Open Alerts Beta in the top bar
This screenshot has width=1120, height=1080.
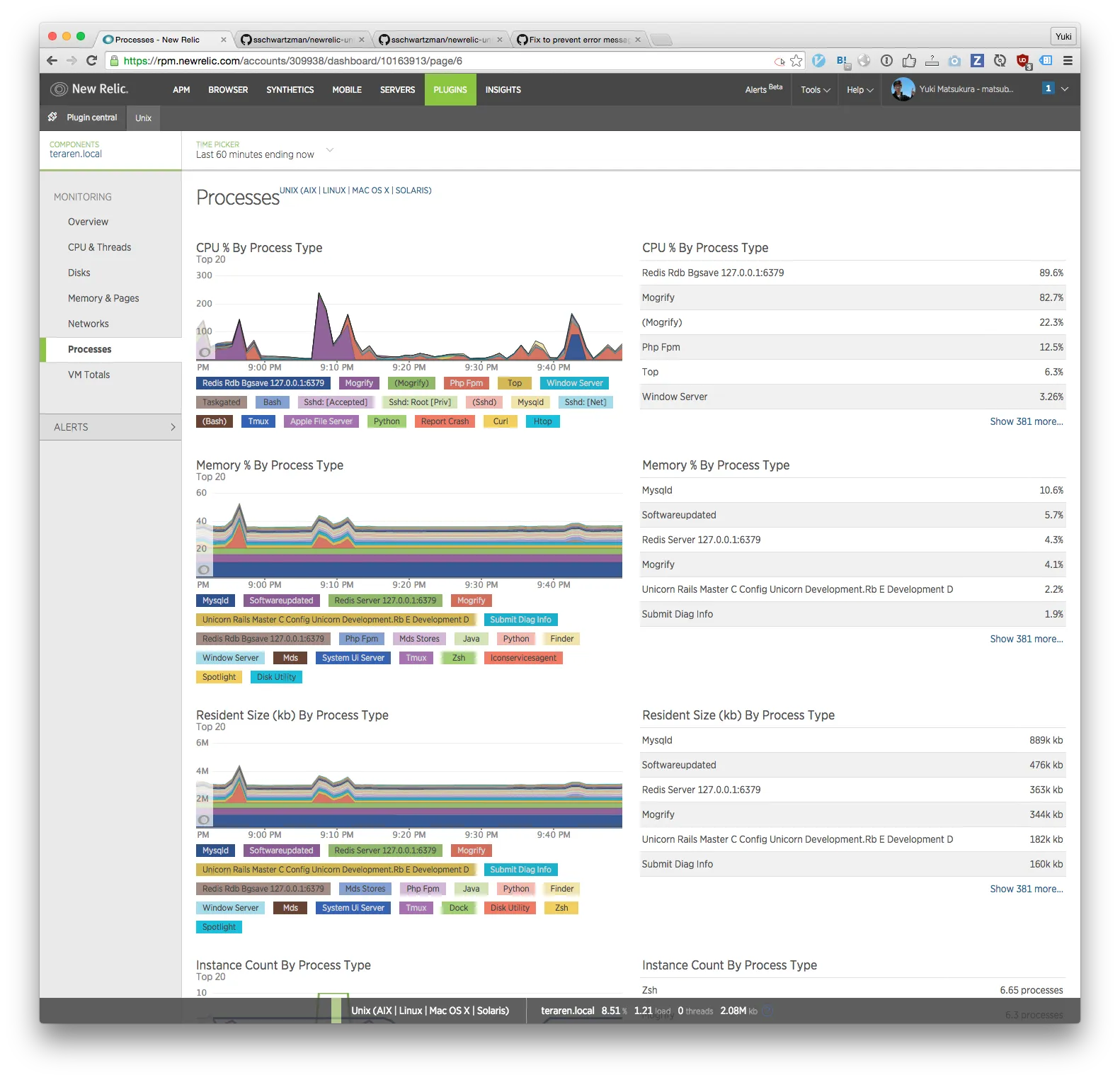click(763, 89)
